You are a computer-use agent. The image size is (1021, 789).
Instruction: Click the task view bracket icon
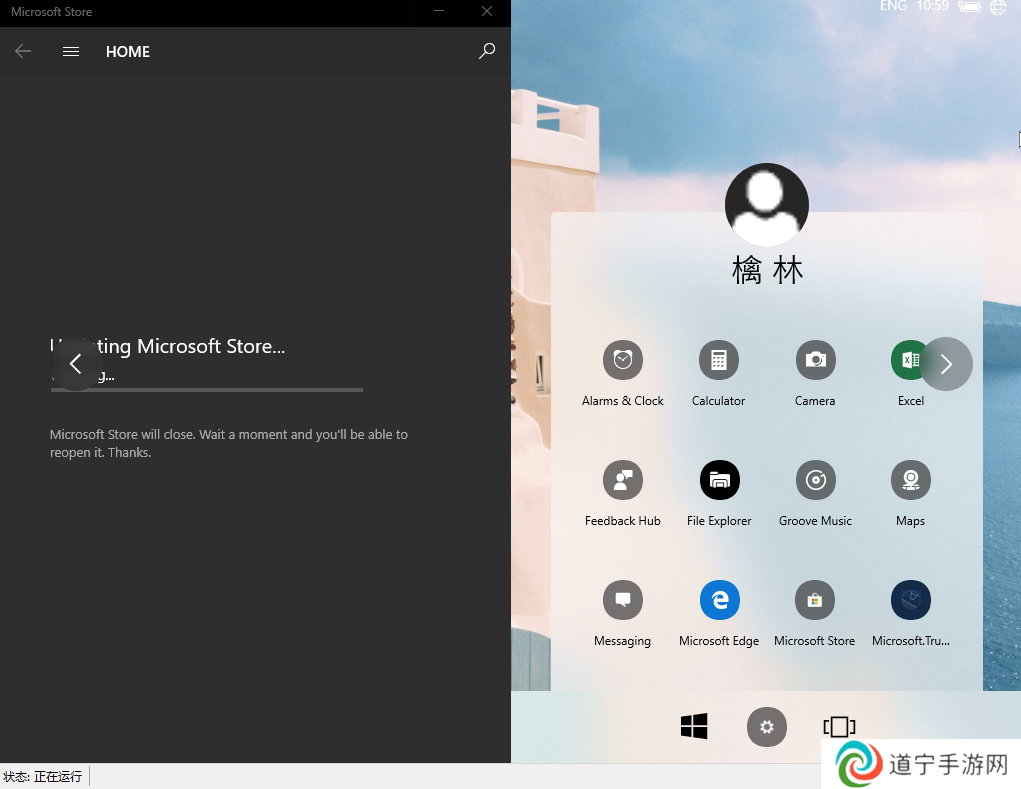839,727
